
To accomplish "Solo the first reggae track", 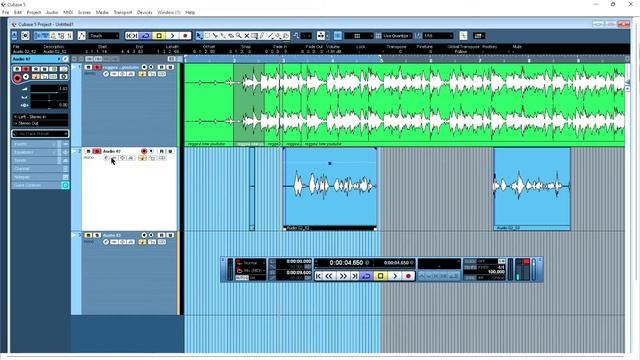I will [97, 67].
